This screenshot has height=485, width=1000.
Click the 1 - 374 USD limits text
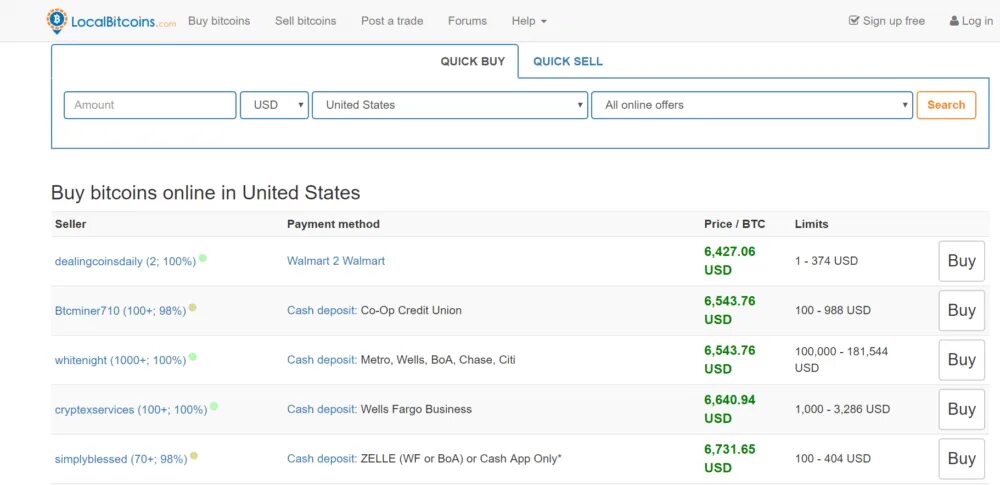[827, 261]
